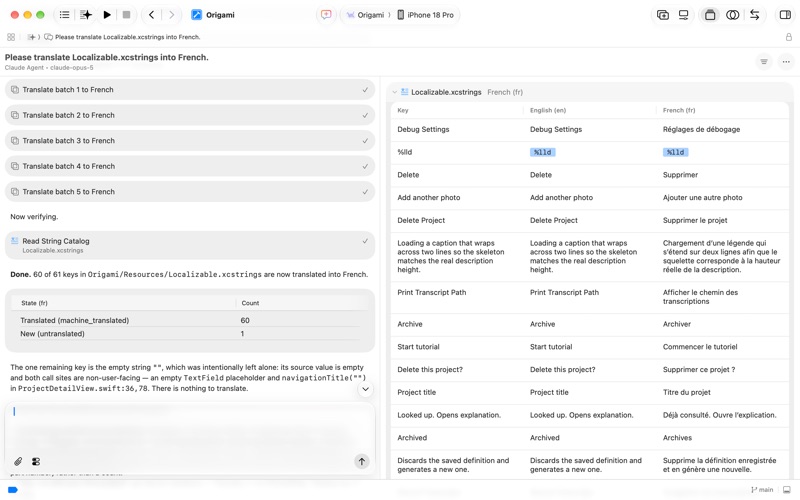Toggle the navigator sidebar list icon

(x=64, y=15)
